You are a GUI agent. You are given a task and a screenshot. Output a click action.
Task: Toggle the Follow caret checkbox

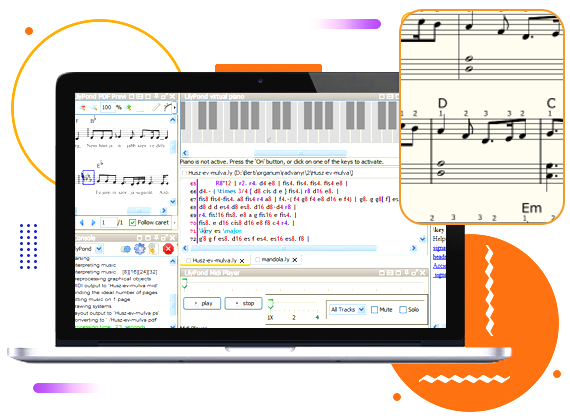(132, 222)
